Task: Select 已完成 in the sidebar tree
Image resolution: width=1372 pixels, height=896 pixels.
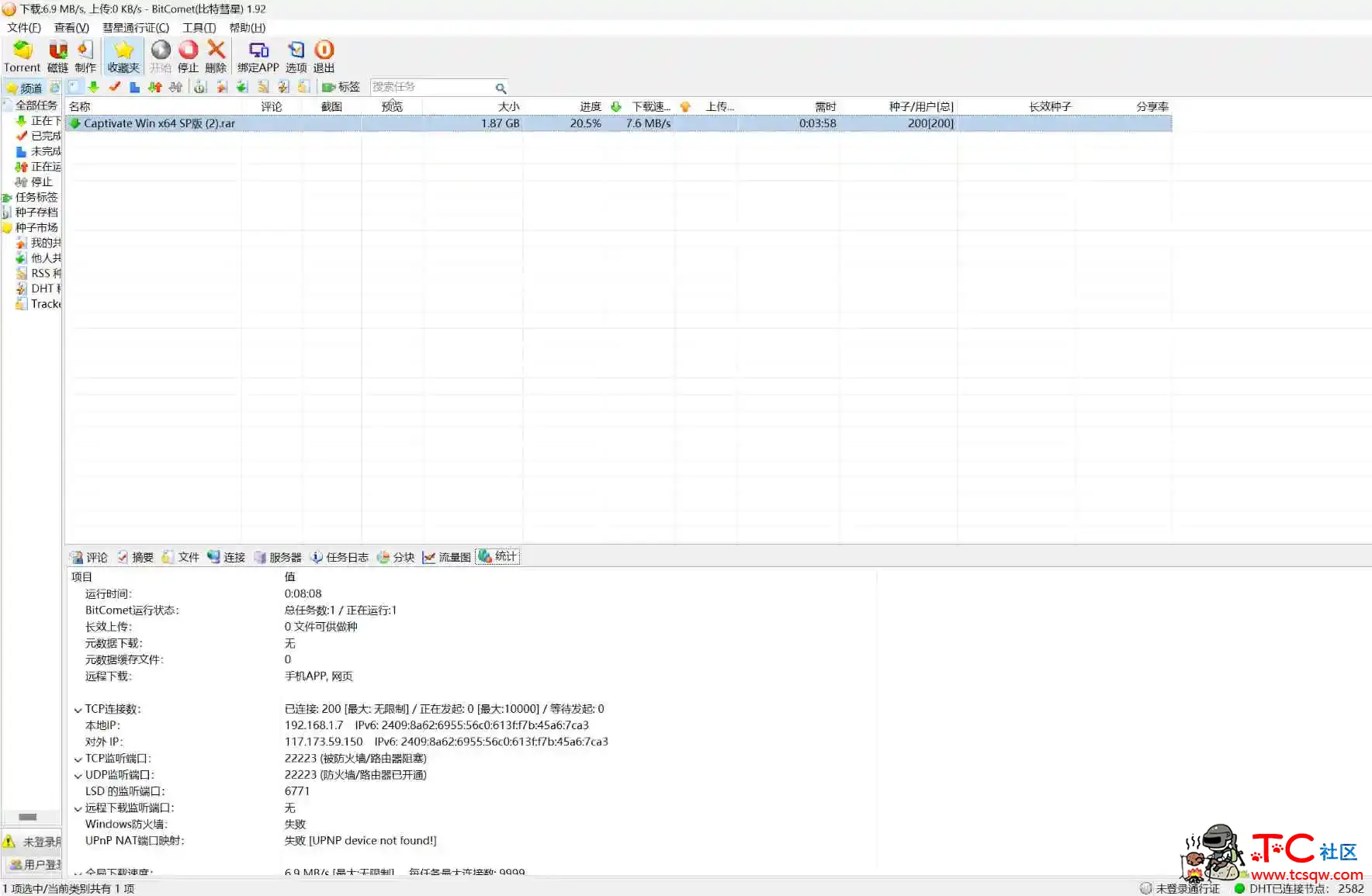Action: [46, 136]
